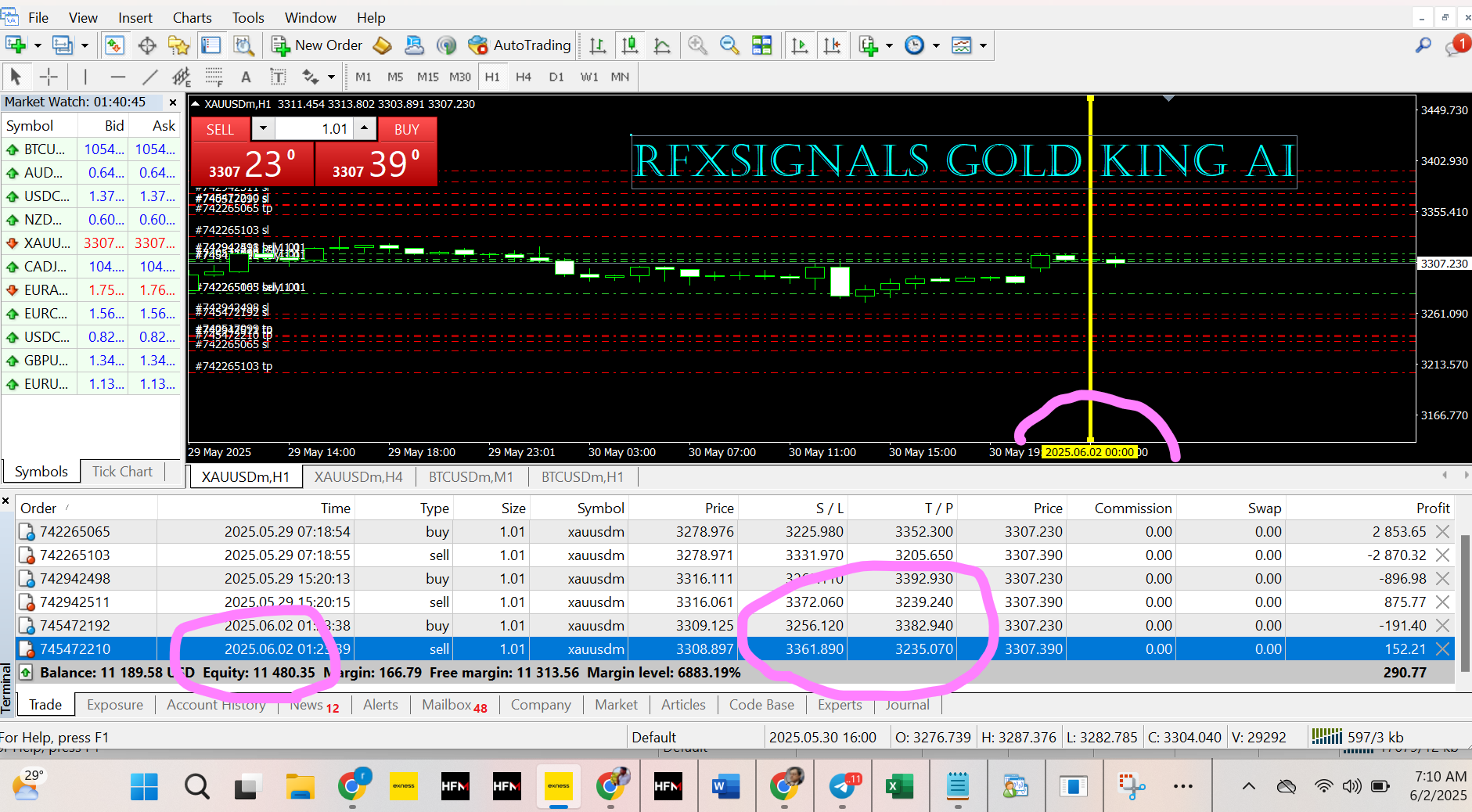Zoom out on the chart
The width and height of the screenshot is (1472, 812).
tap(729, 45)
